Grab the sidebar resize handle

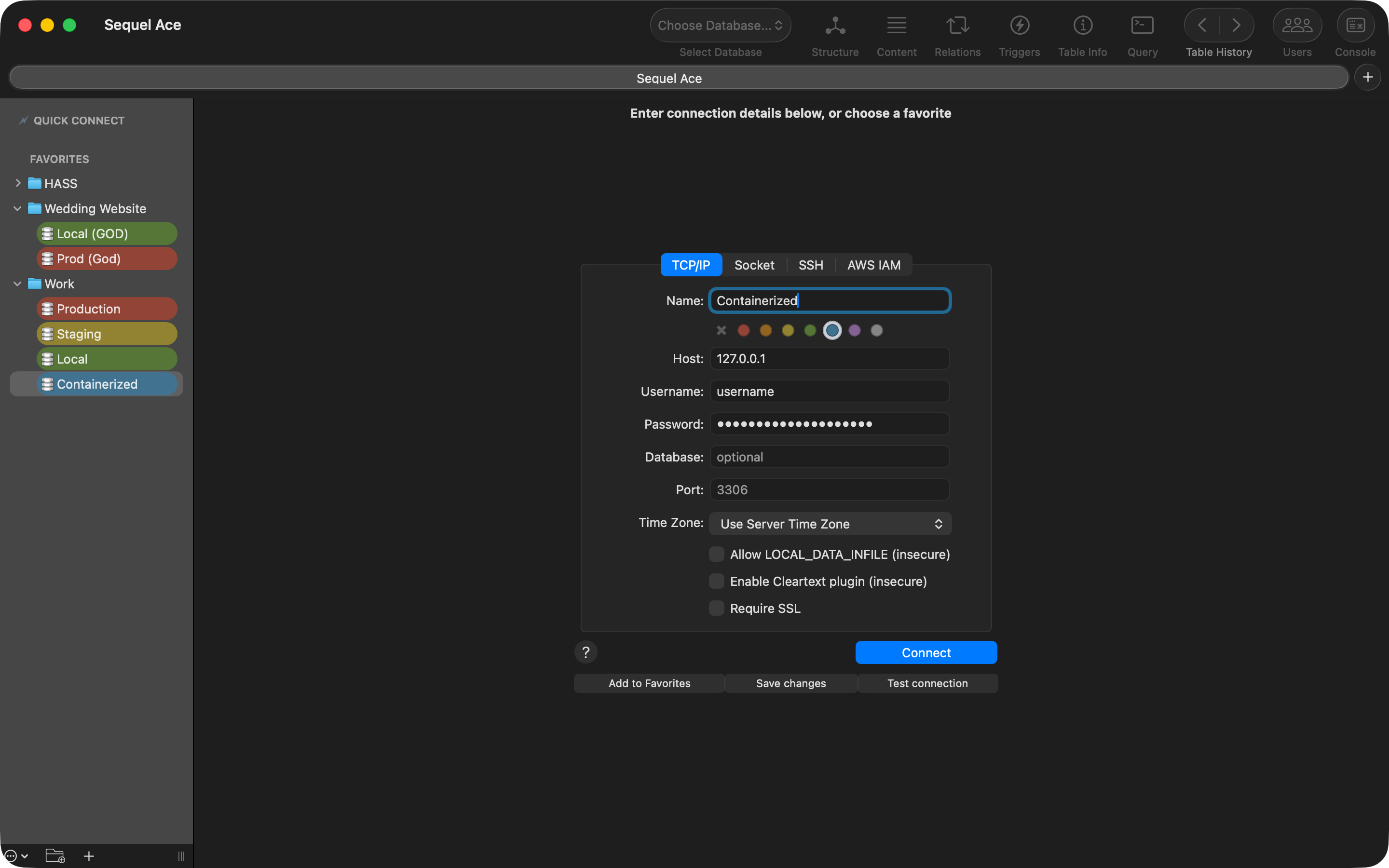point(181,856)
